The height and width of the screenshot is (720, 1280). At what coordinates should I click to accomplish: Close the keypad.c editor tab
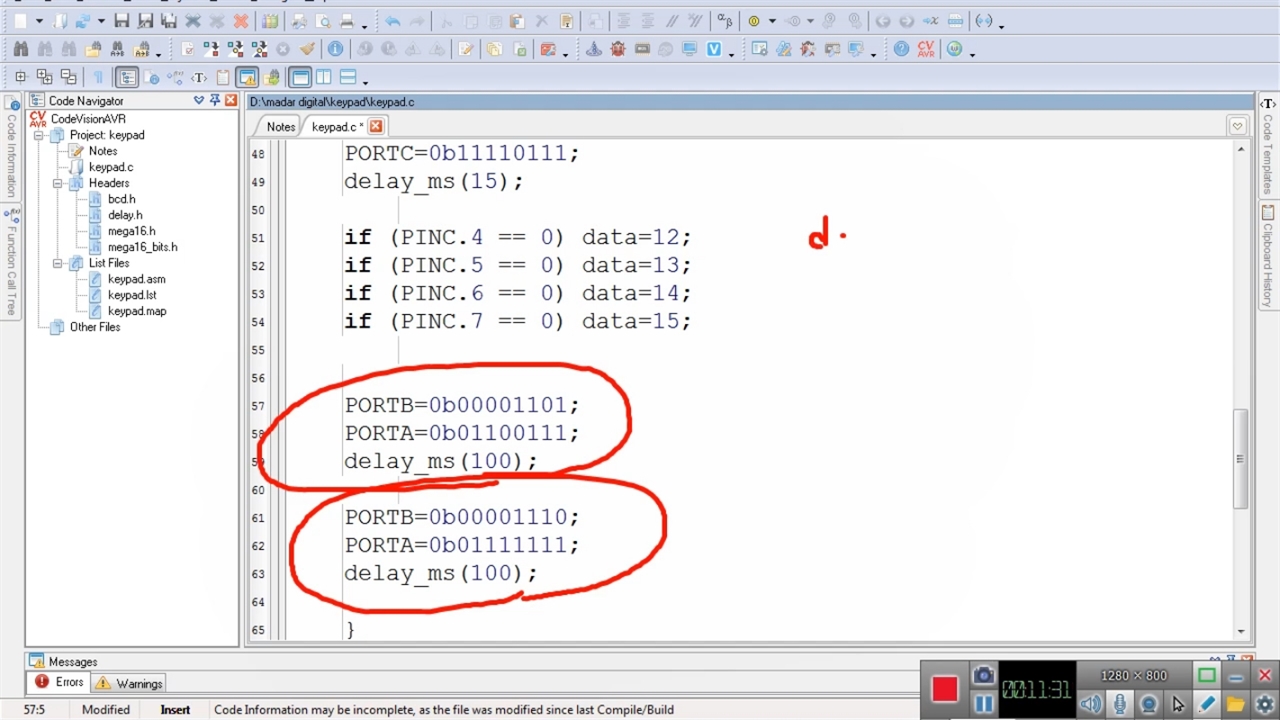point(376,126)
